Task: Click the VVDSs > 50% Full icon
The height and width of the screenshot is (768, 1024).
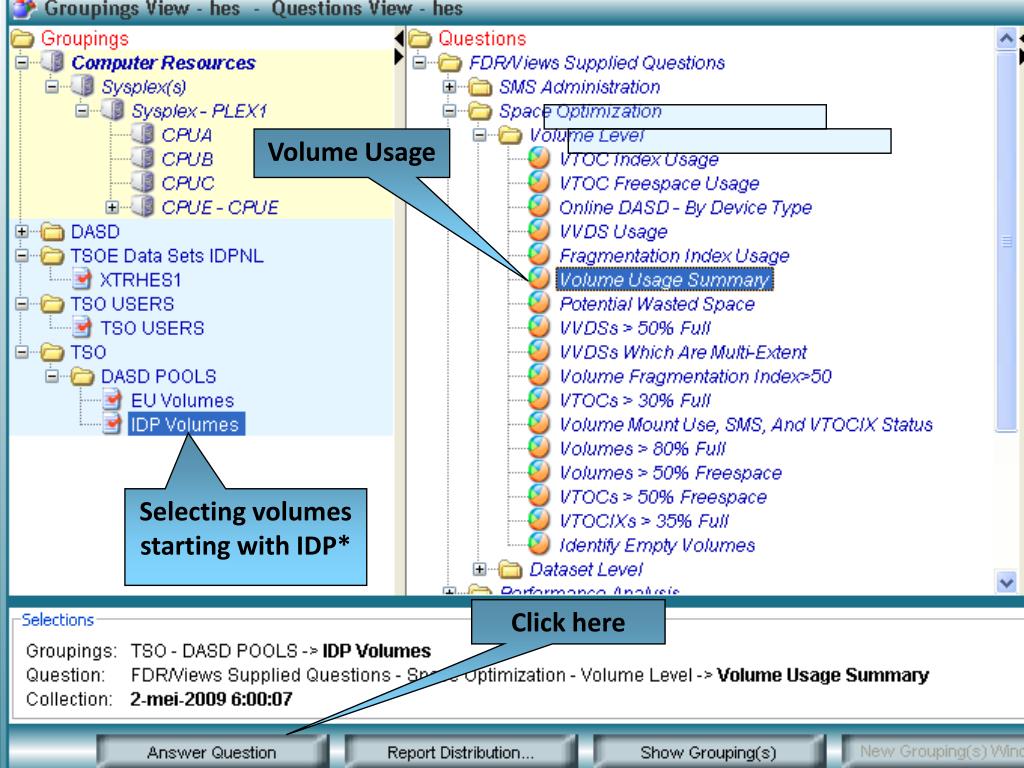Action: point(539,327)
